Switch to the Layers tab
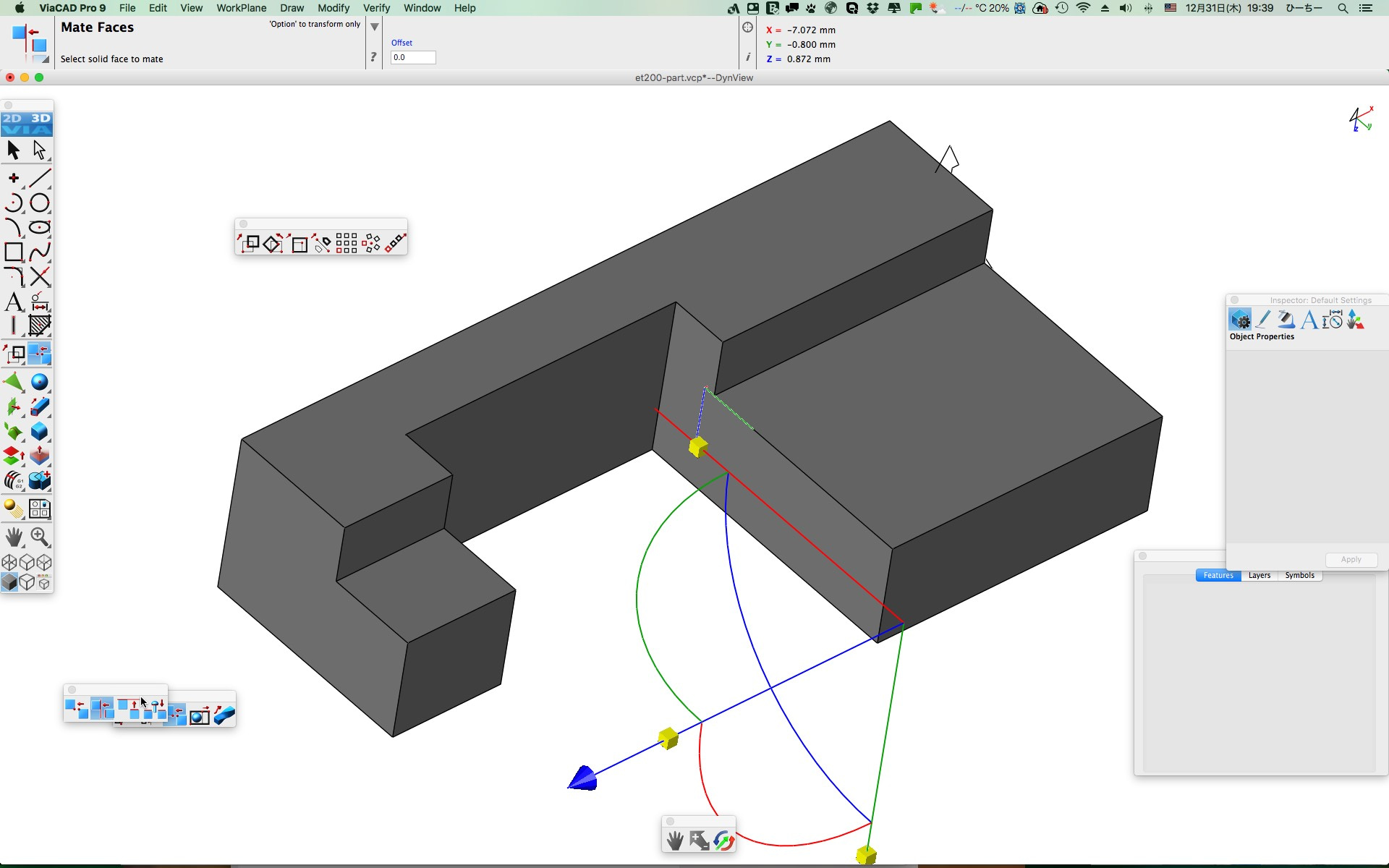The height and width of the screenshot is (868, 1389). [1259, 575]
